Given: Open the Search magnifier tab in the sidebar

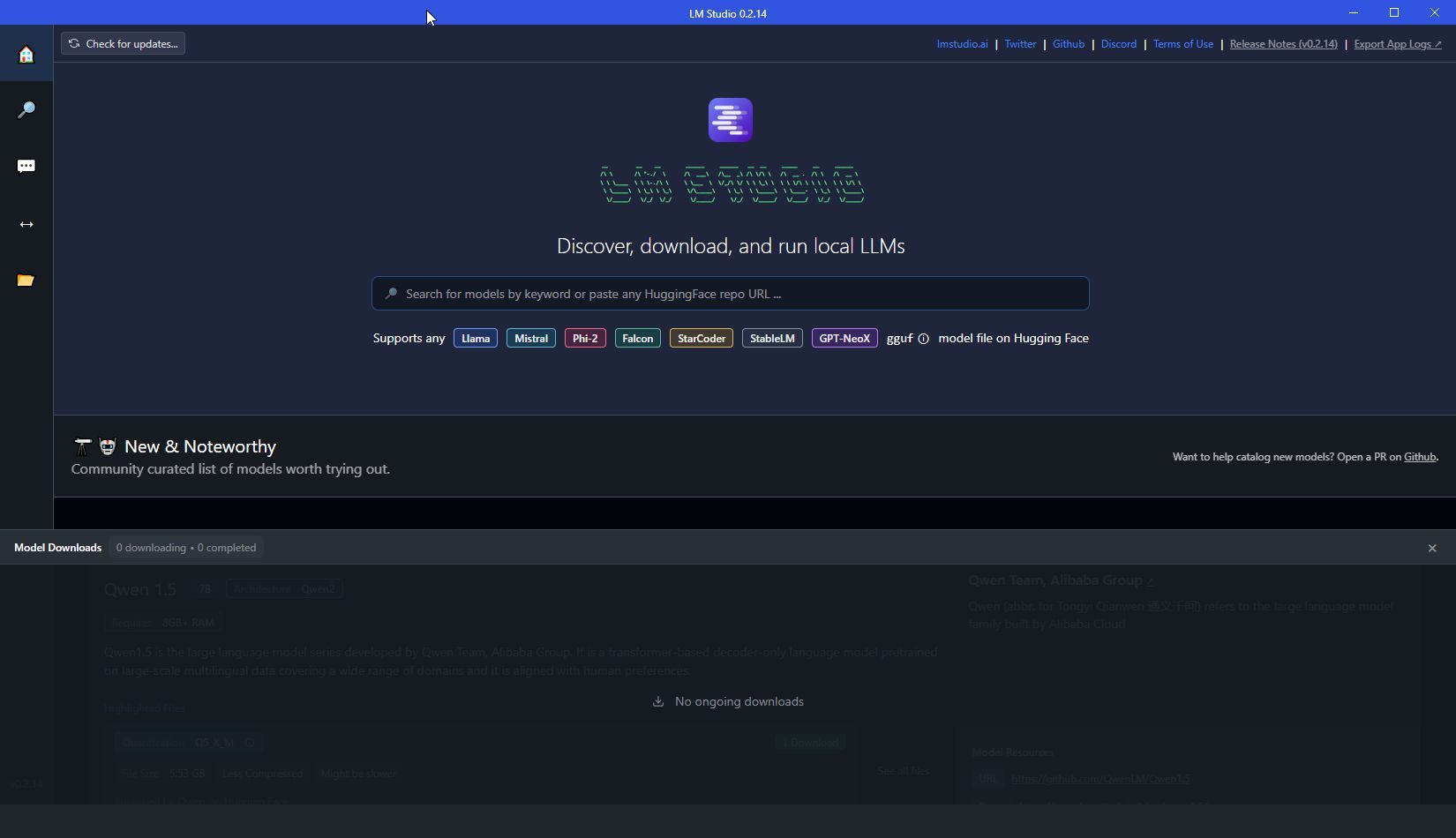Looking at the screenshot, I should (x=26, y=110).
